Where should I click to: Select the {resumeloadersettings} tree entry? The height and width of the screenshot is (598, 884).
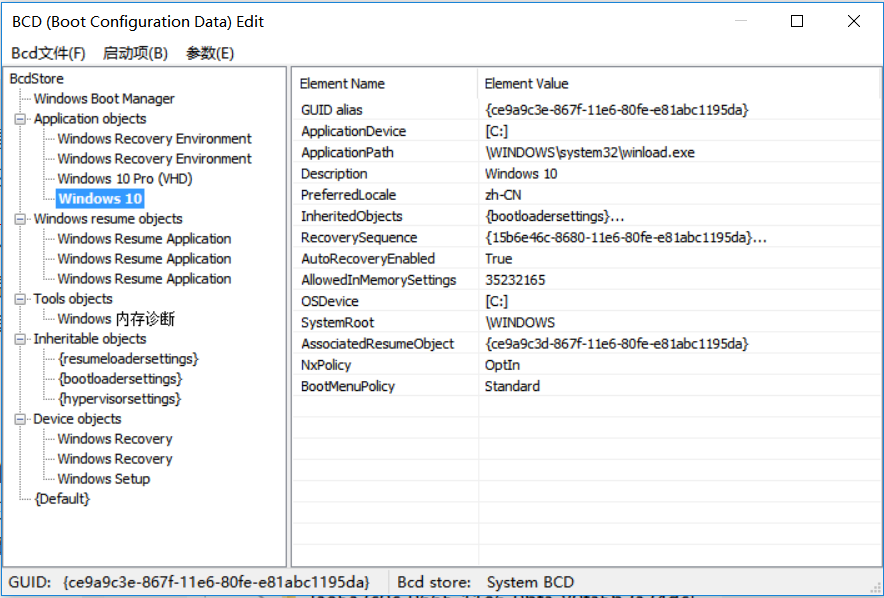point(129,359)
